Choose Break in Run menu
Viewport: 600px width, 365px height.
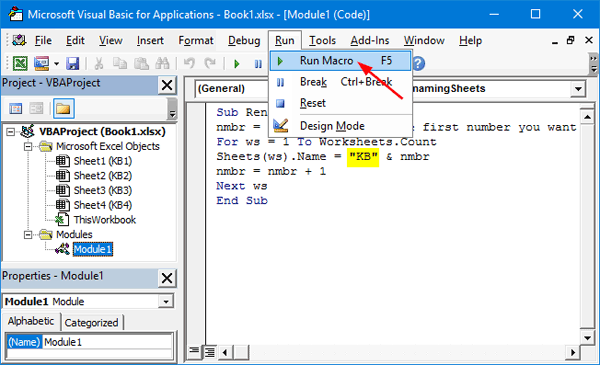(x=340, y=82)
